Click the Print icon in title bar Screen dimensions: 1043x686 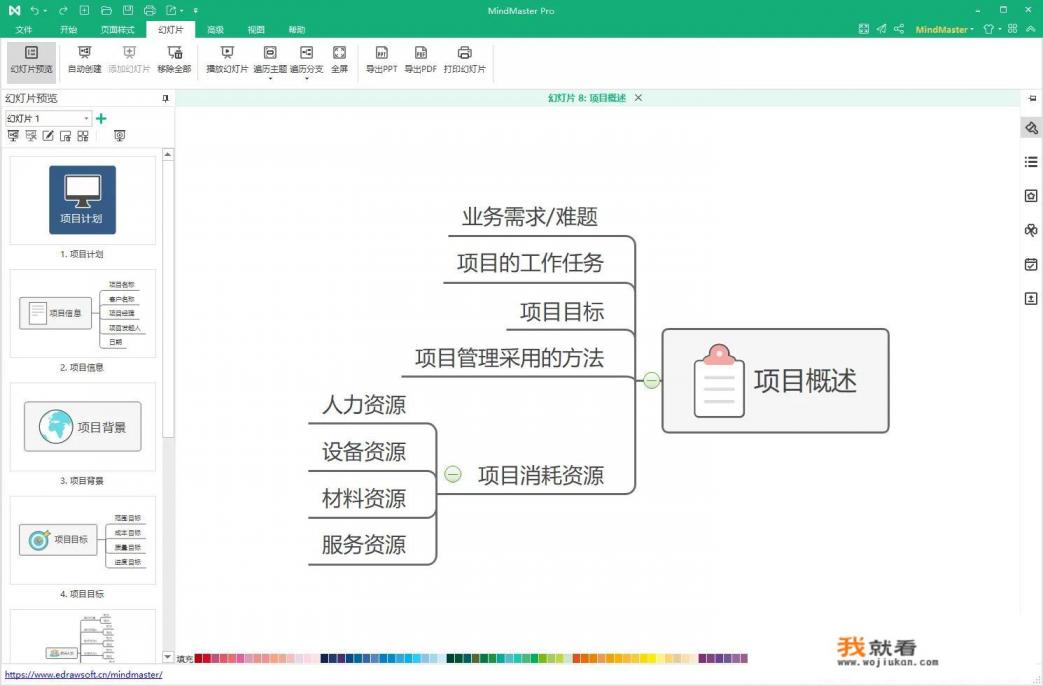[x=150, y=11]
